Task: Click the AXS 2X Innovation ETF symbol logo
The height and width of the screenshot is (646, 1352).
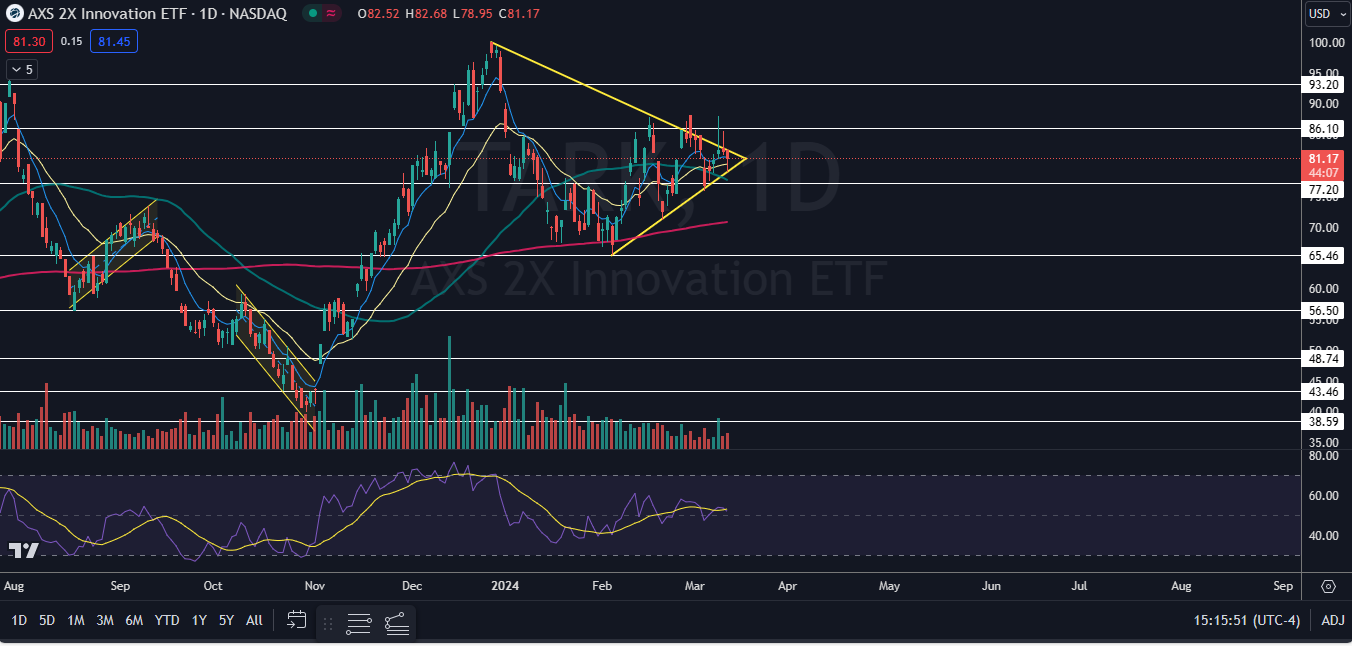Action: 15,14
